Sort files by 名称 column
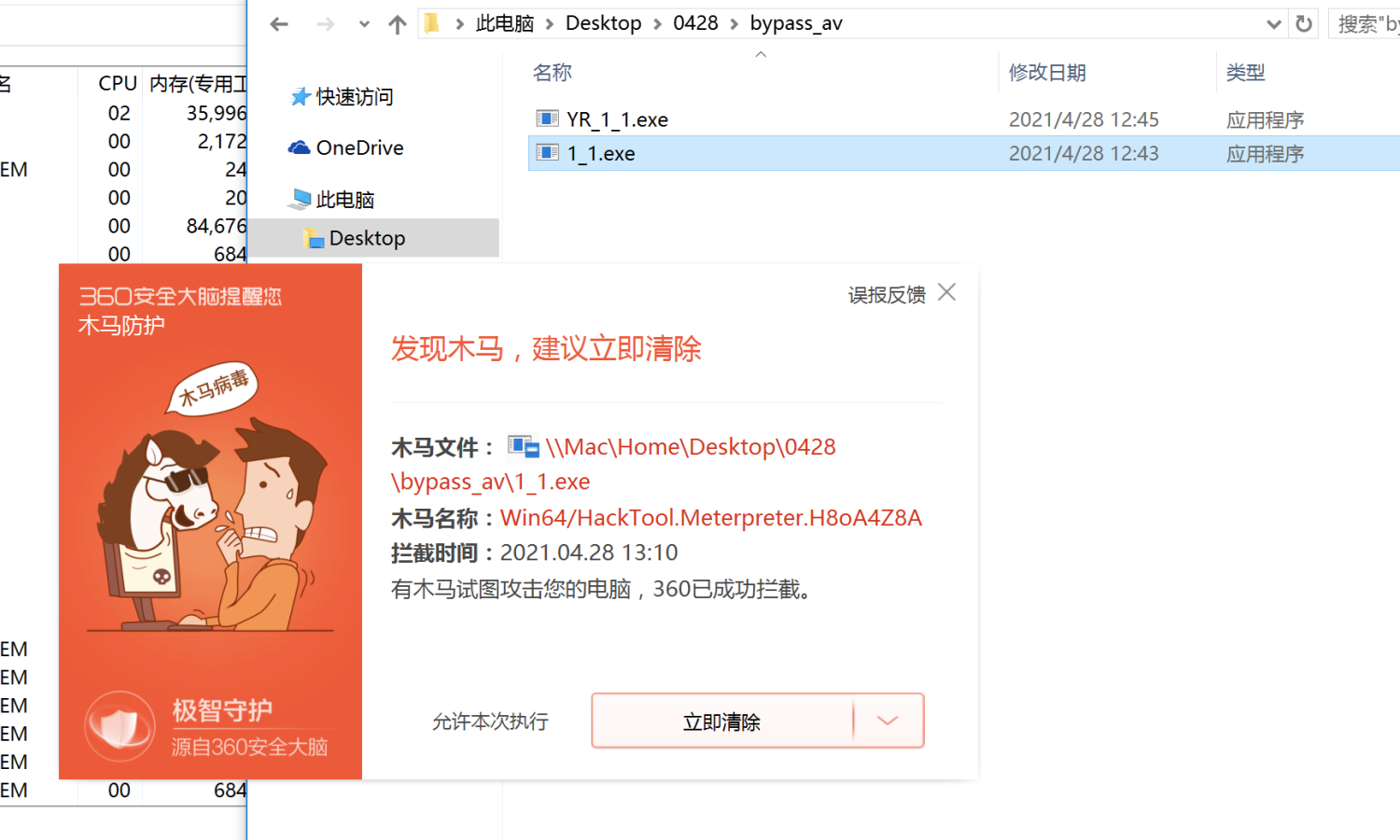This screenshot has width=1400, height=840. coord(553,73)
